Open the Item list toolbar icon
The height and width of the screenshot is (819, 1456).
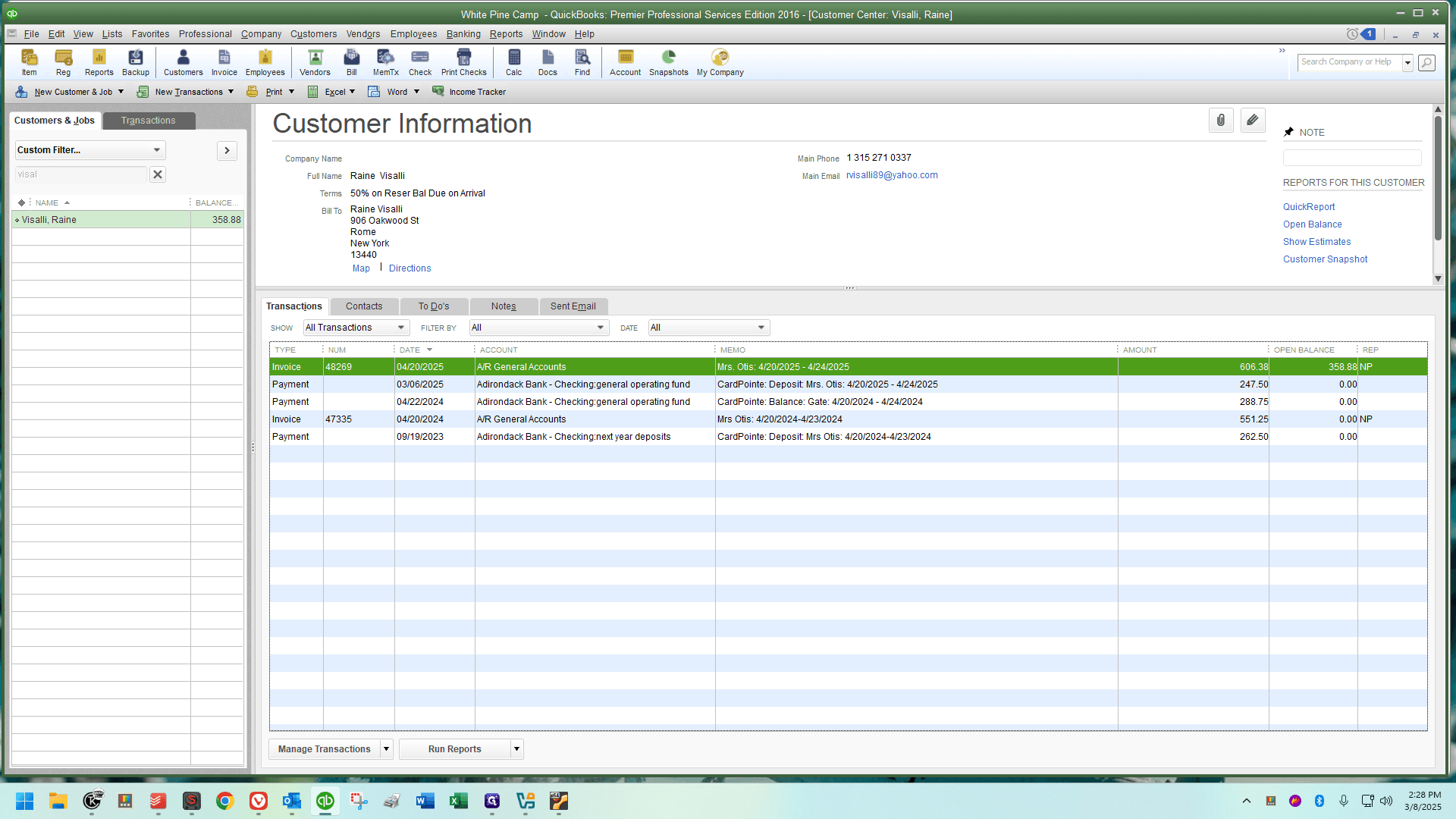point(29,62)
